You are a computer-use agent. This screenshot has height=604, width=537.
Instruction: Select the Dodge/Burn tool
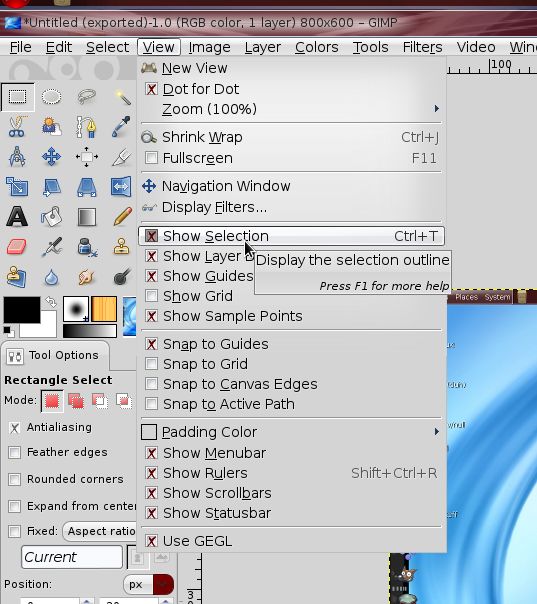[x=122, y=277]
